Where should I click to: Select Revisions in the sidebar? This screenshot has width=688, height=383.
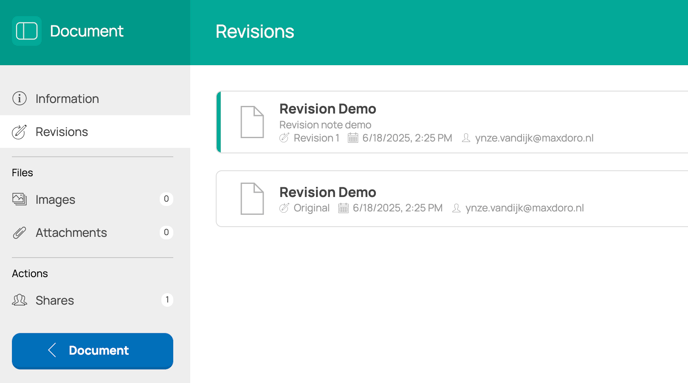95,132
